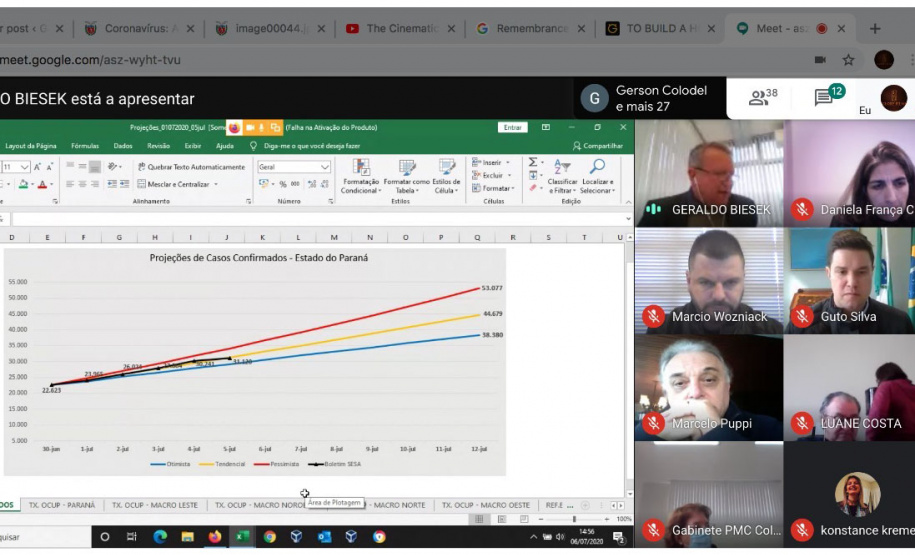This screenshot has width=915, height=555.
Task: Click Formatação Condicional icon in the ribbon
Action: pos(361,168)
